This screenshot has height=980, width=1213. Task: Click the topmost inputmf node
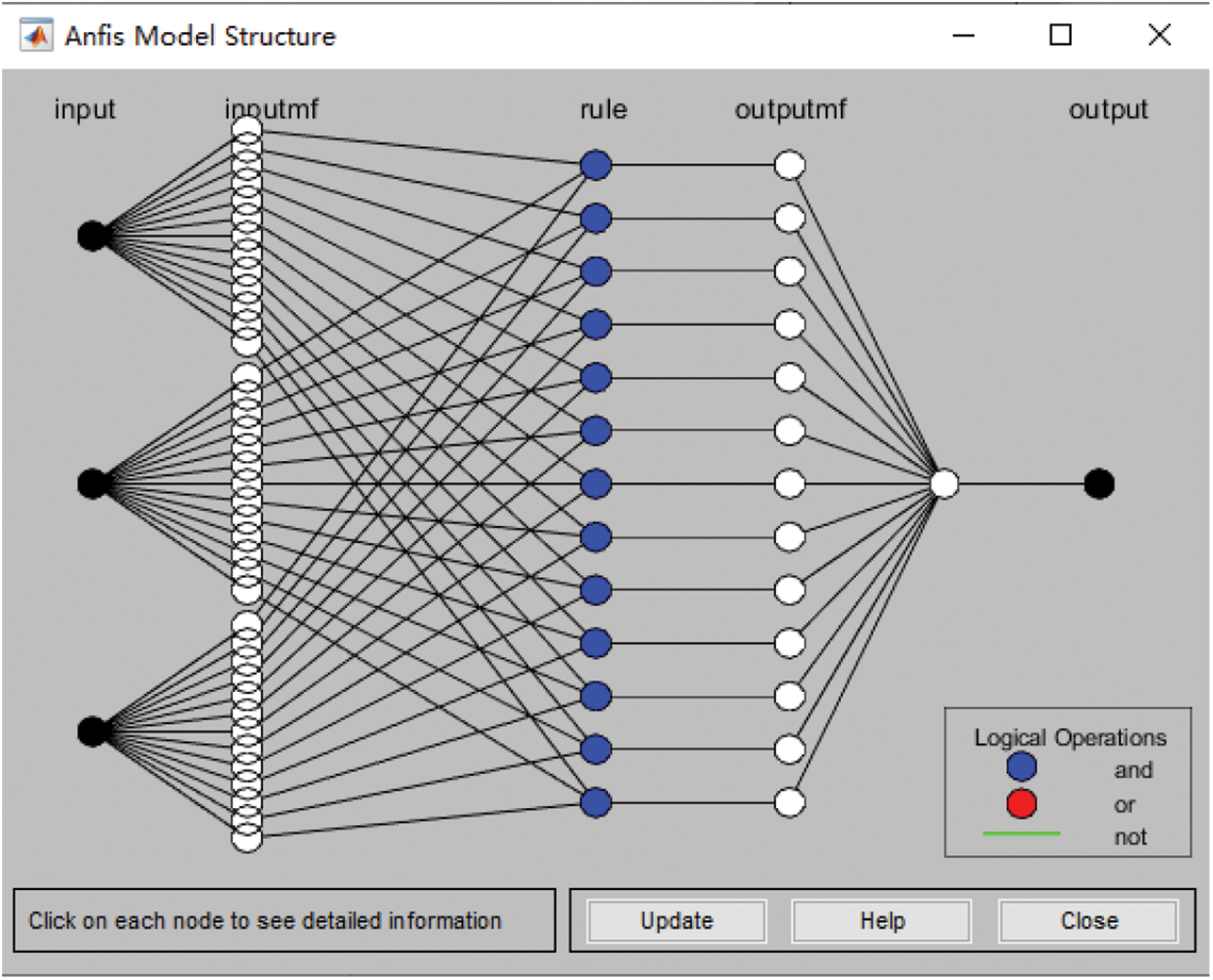pos(247,129)
